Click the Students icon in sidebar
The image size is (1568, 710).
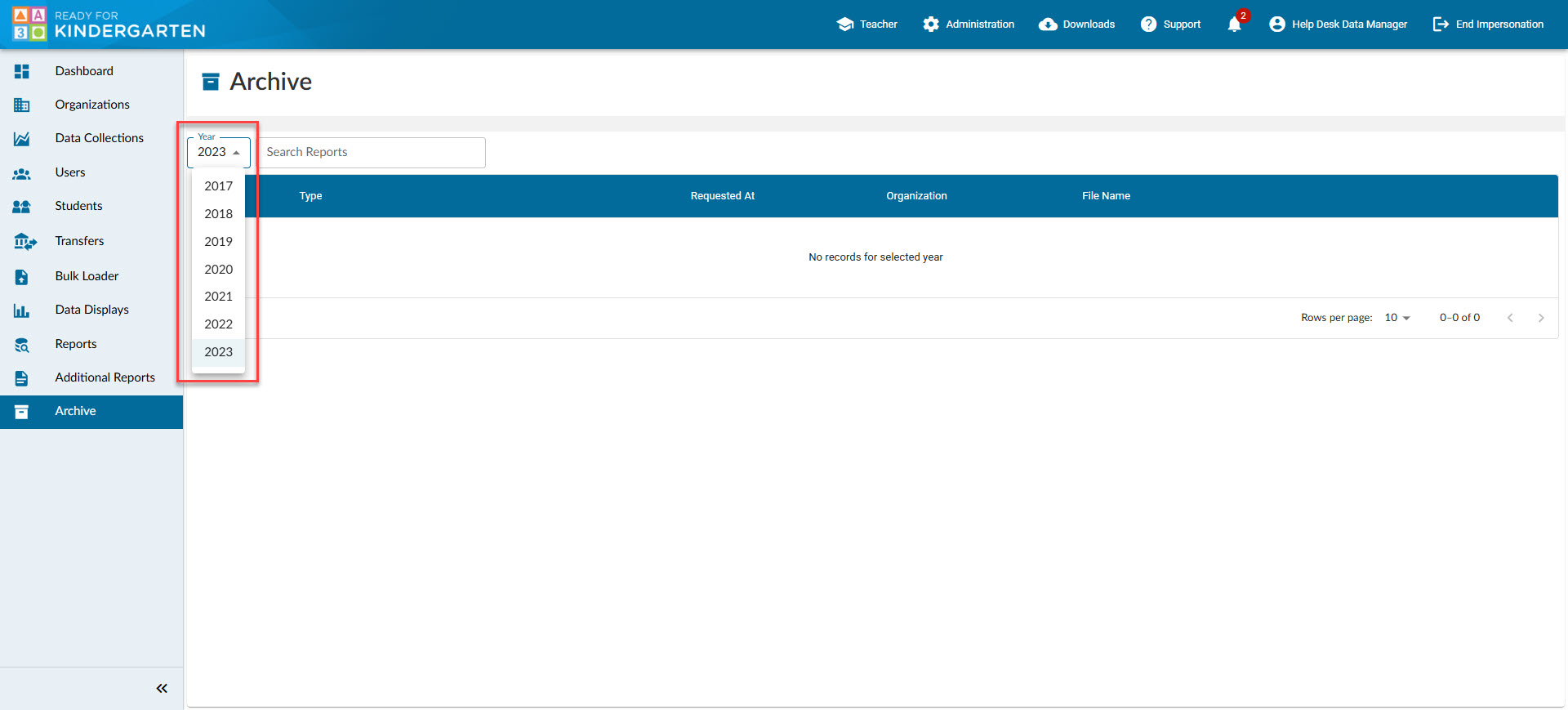point(22,207)
